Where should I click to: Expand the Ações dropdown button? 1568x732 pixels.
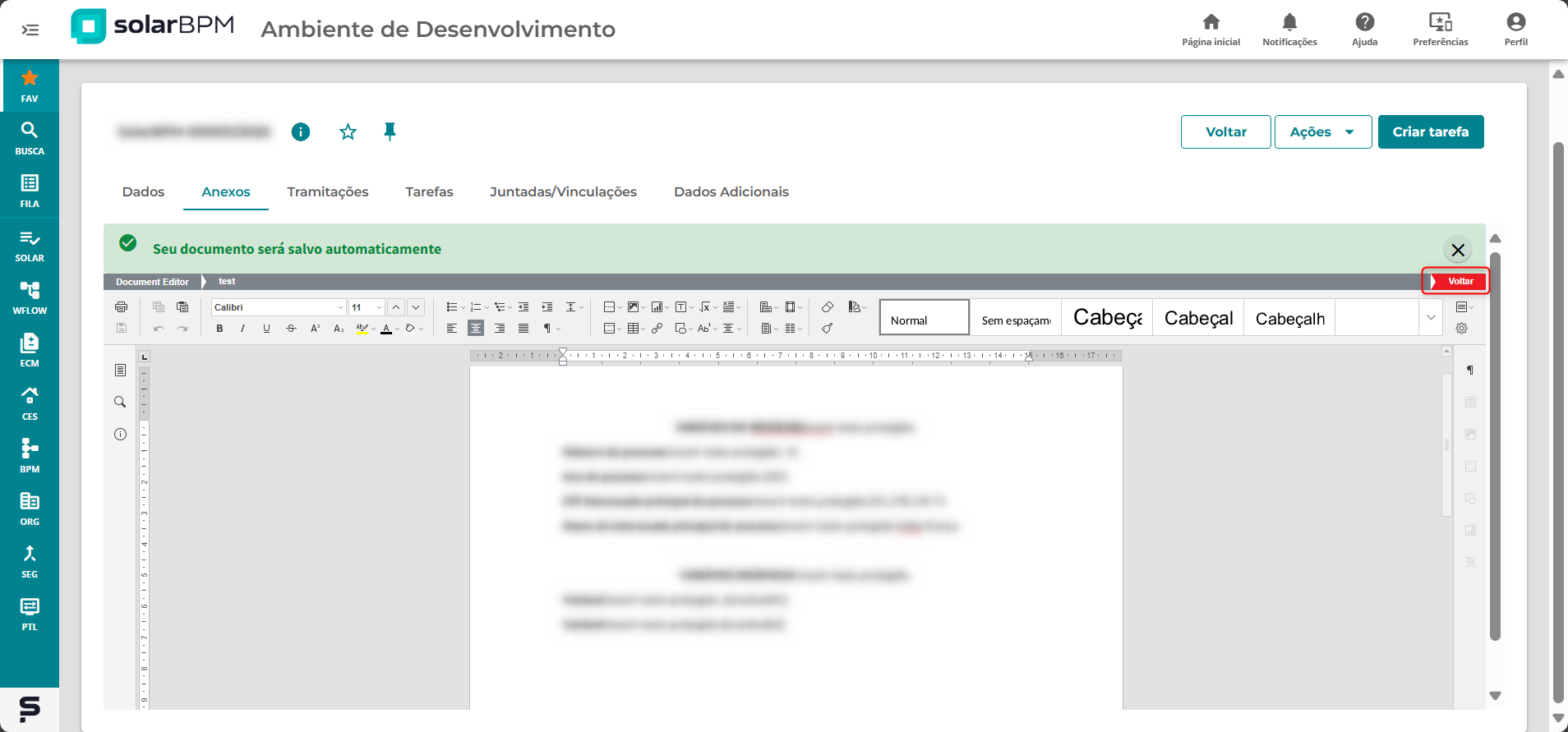click(x=1322, y=132)
